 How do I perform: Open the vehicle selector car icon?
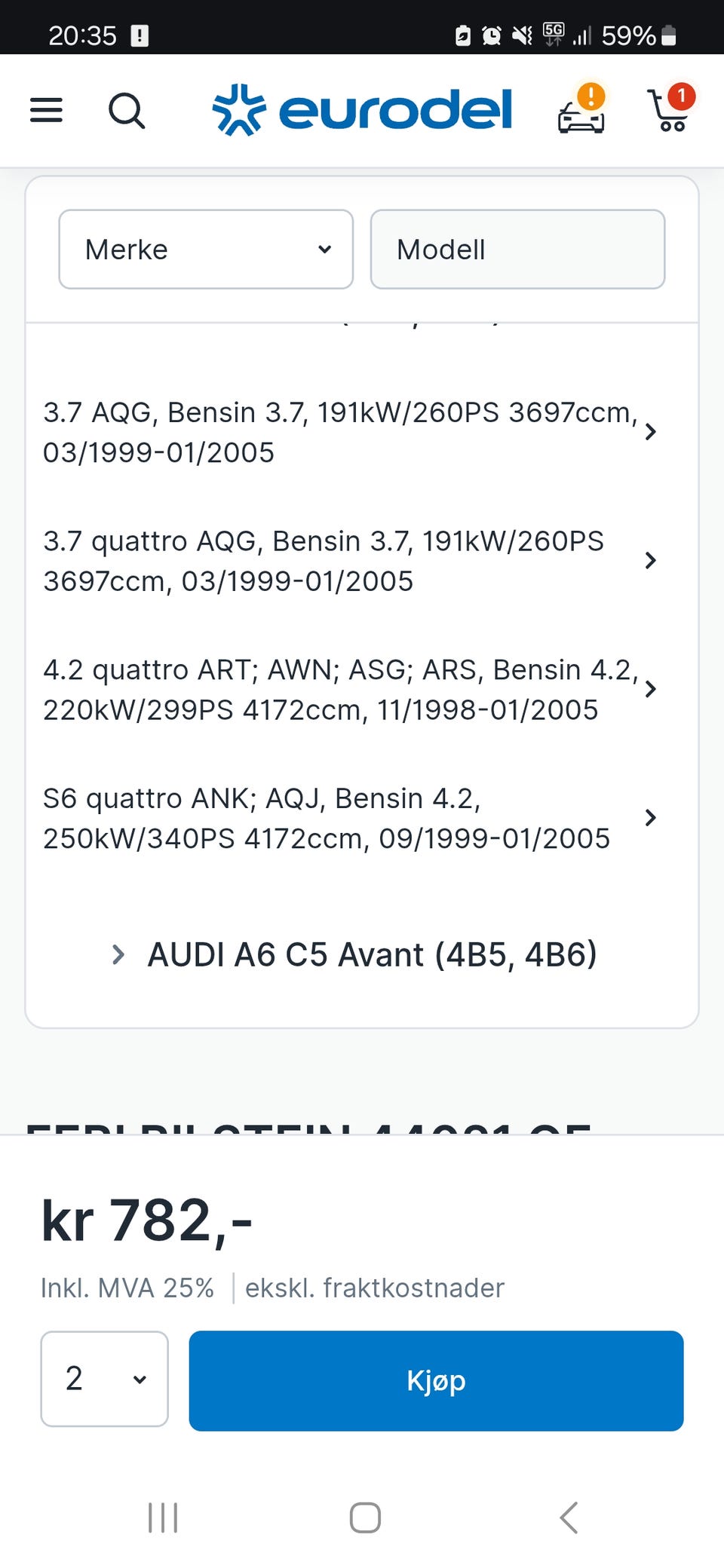581,112
